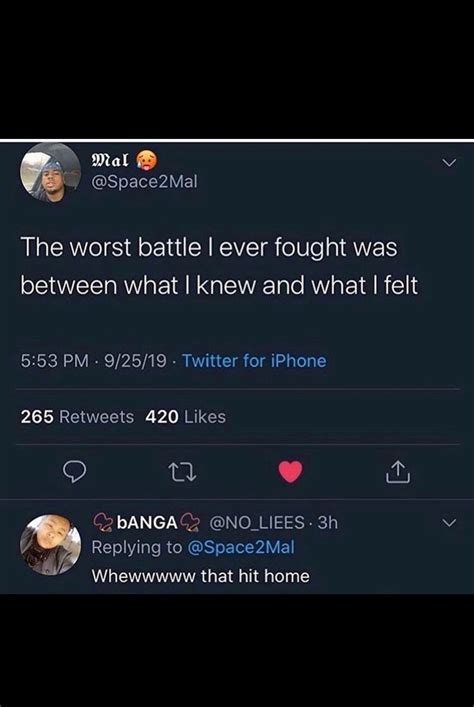This screenshot has height=707, width=474.
Task: Click the 5:53 PM timestamp
Action: 55,361
